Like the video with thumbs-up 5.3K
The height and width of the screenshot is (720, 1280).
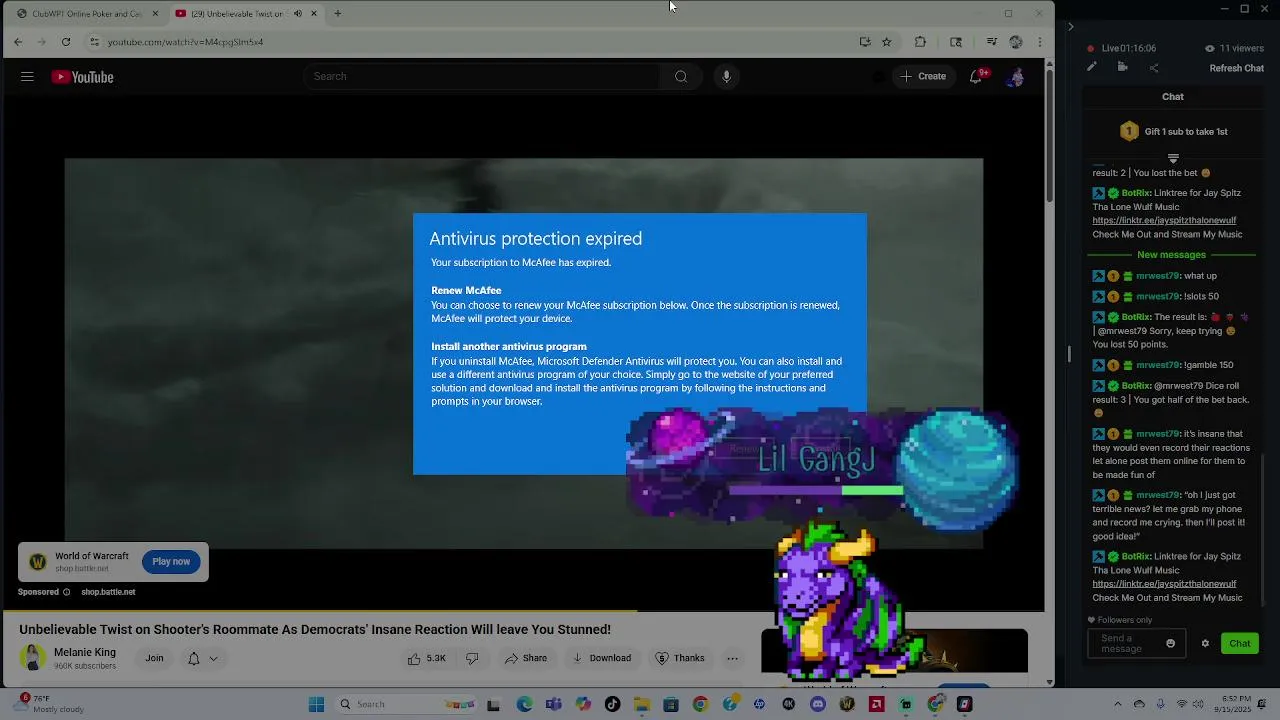point(426,658)
